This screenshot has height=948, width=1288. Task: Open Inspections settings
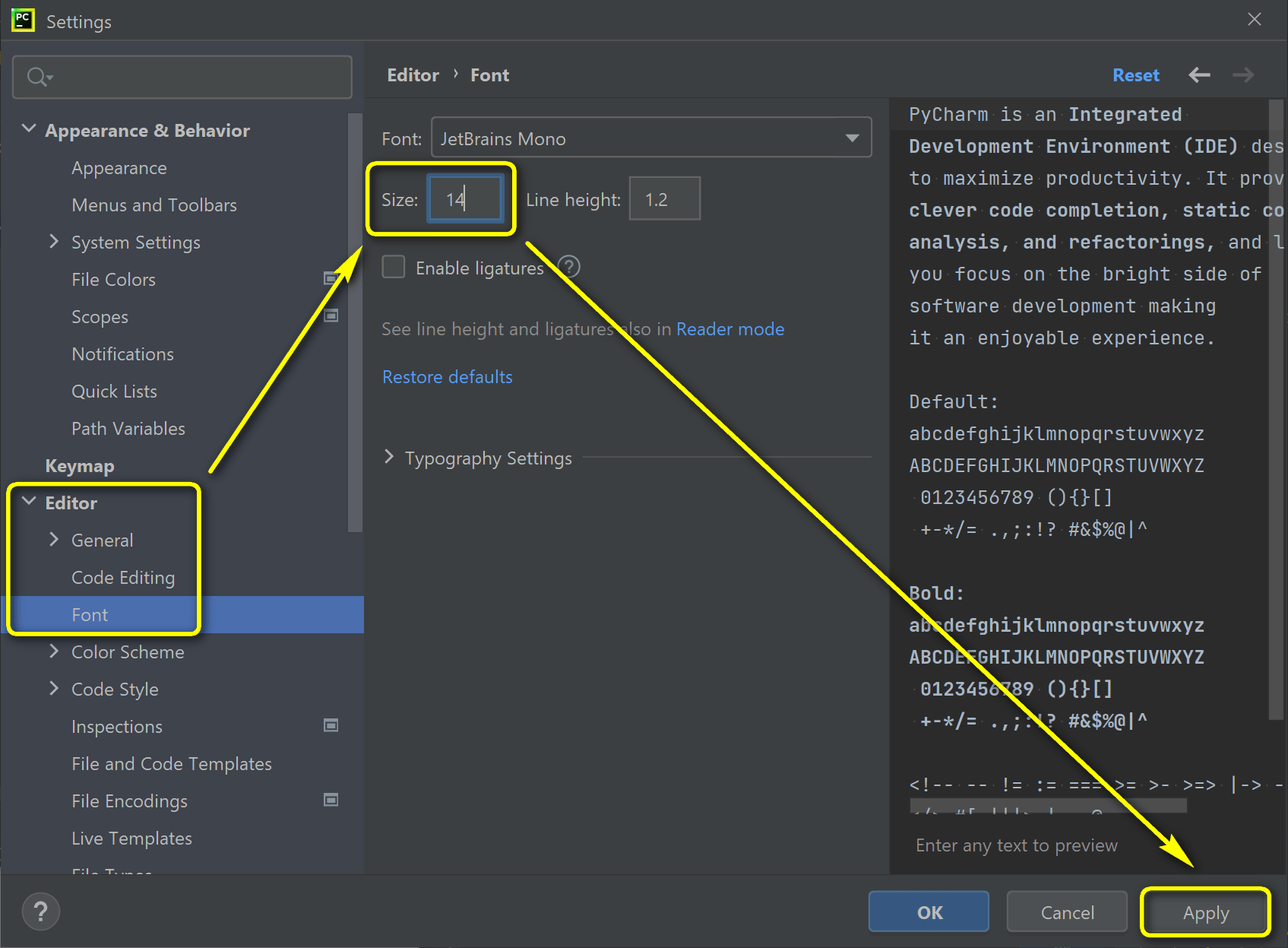(x=117, y=727)
